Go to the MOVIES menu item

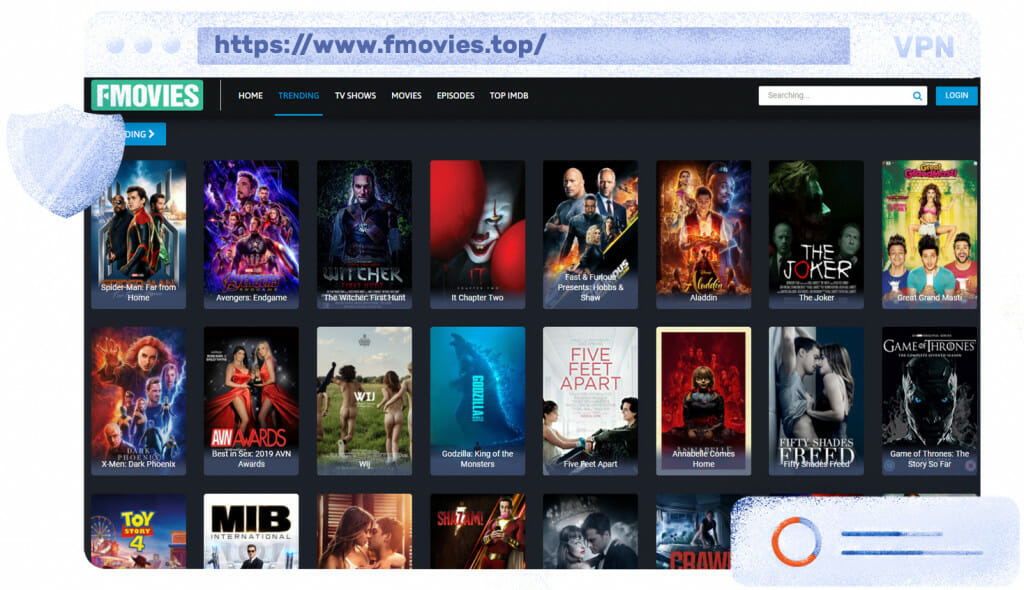[406, 95]
